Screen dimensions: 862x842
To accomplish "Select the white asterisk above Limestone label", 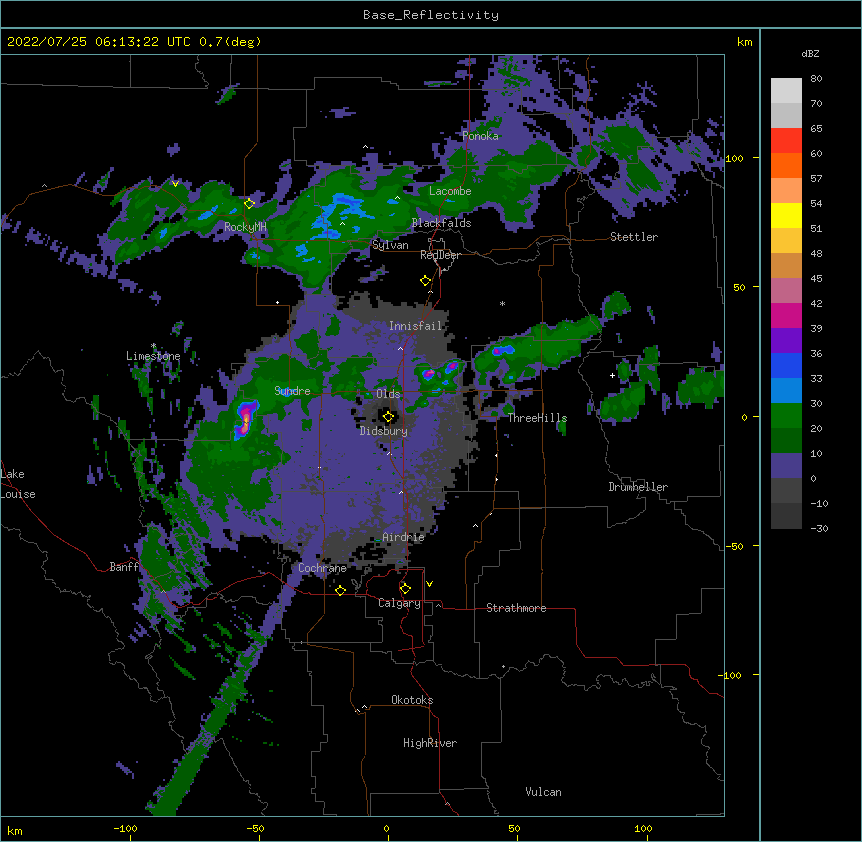I will pos(153,346).
